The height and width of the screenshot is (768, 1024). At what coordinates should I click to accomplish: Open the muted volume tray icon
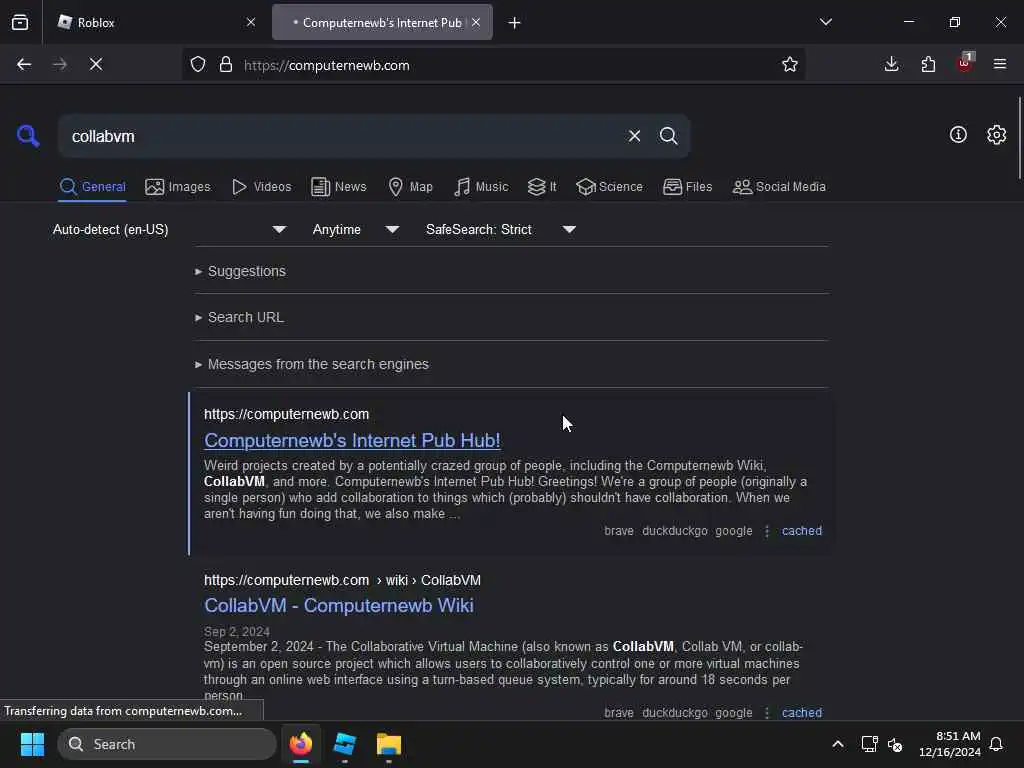click(895, 744)
